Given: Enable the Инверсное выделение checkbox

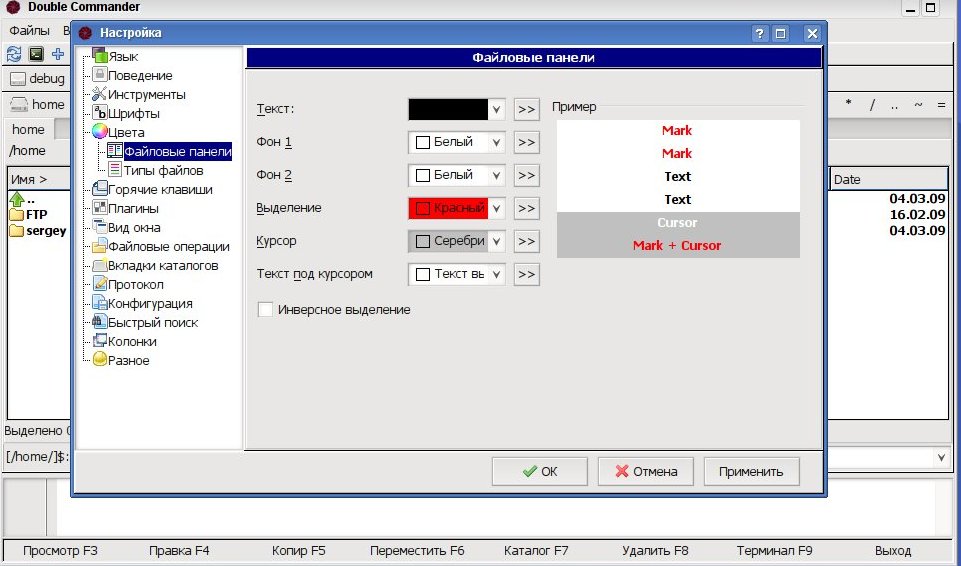Looking at the screenshot, I should coord(265,310).
